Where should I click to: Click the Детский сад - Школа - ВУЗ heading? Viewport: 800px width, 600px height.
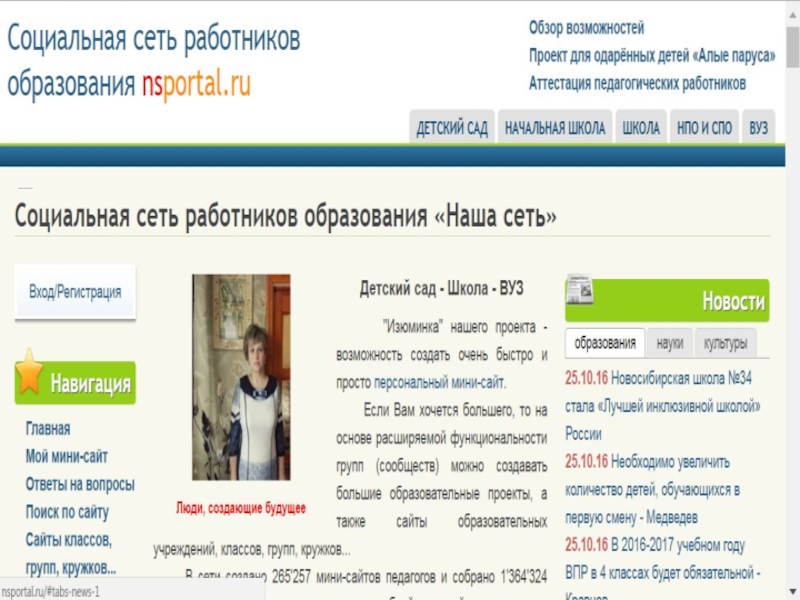tap(441, 289)
